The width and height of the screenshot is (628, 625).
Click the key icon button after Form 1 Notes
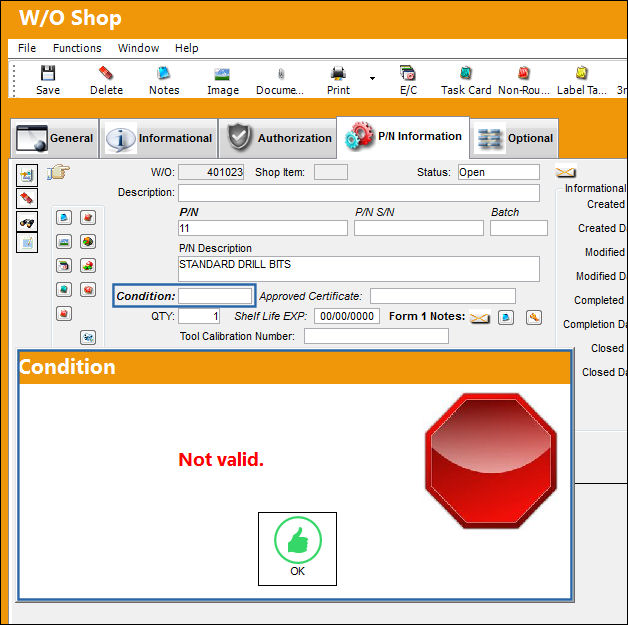pos(534,318)
